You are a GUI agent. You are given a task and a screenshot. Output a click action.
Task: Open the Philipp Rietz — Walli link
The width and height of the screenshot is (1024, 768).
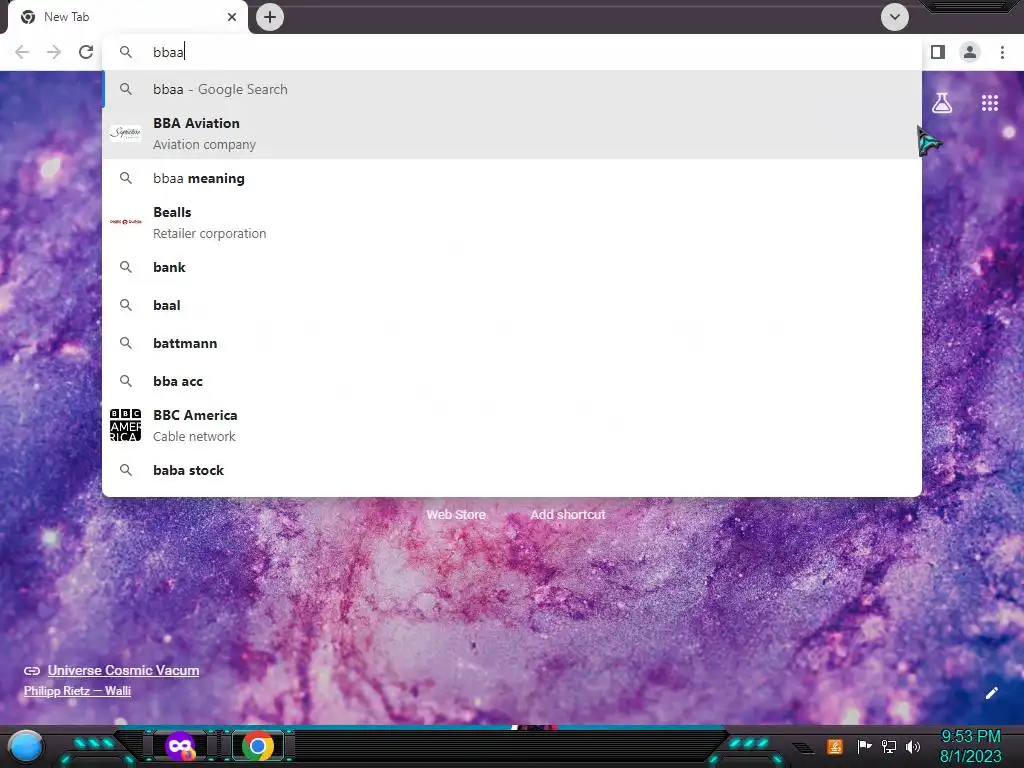click(x=77, y=690)
